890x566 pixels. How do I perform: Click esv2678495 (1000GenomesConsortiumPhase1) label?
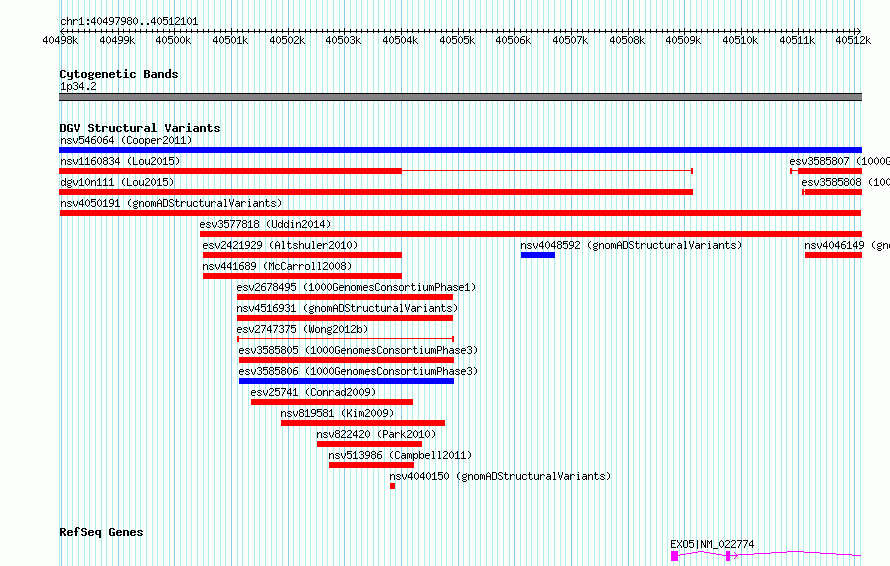[x=356, y=287]
